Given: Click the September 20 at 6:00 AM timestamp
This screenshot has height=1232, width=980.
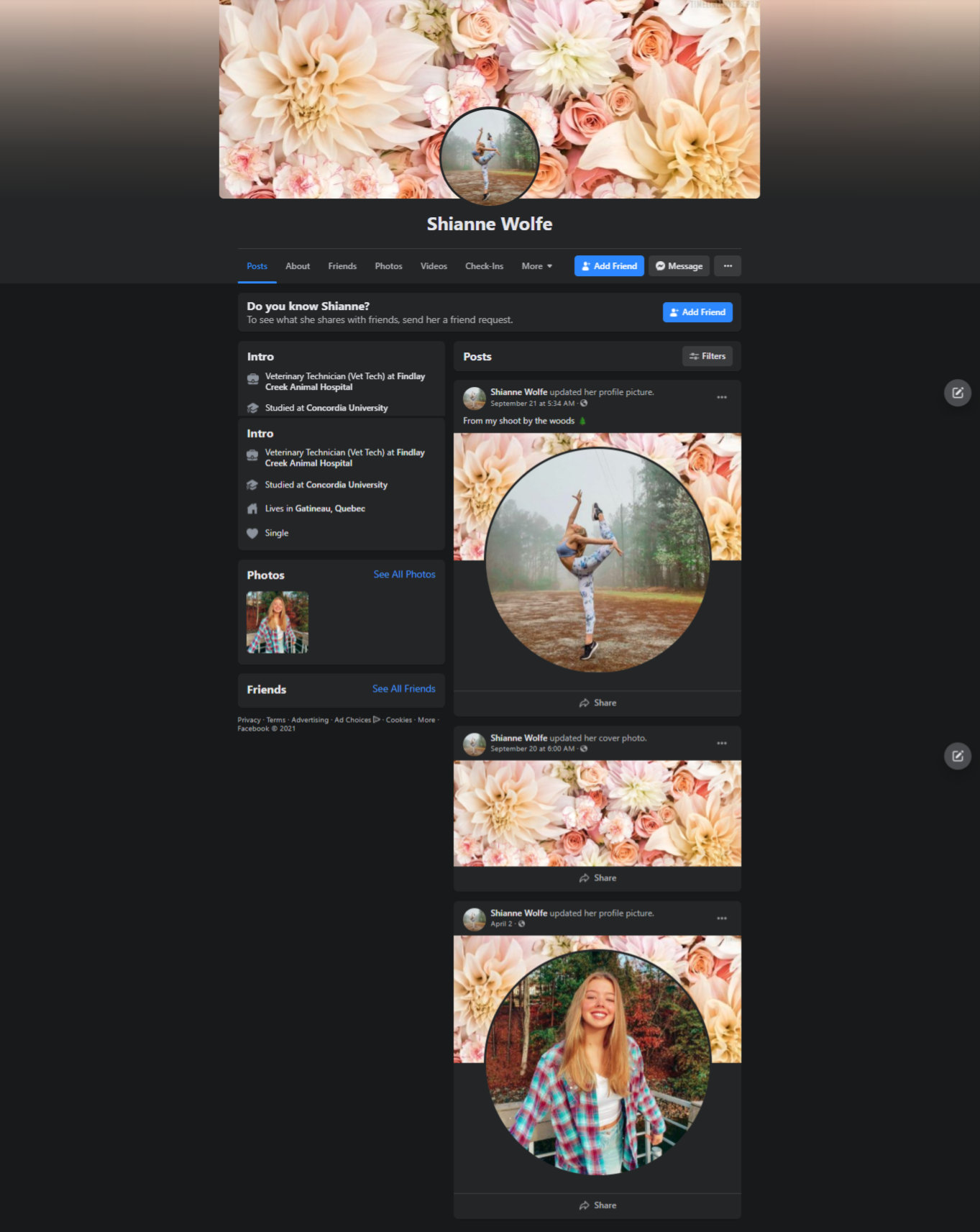Looking at the screenshot, I should (532, 749).
